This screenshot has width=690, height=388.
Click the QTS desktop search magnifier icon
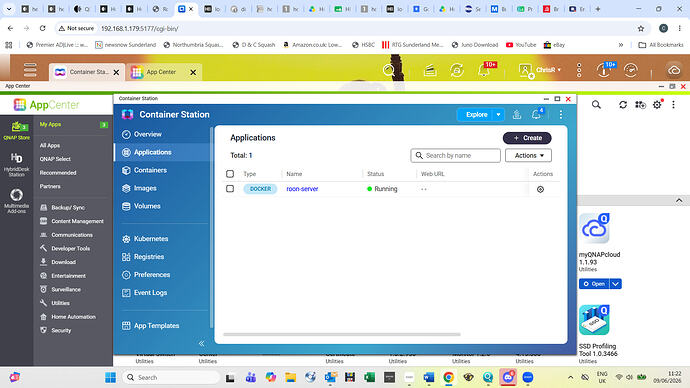pyautogui.click(x=389, y=70)
